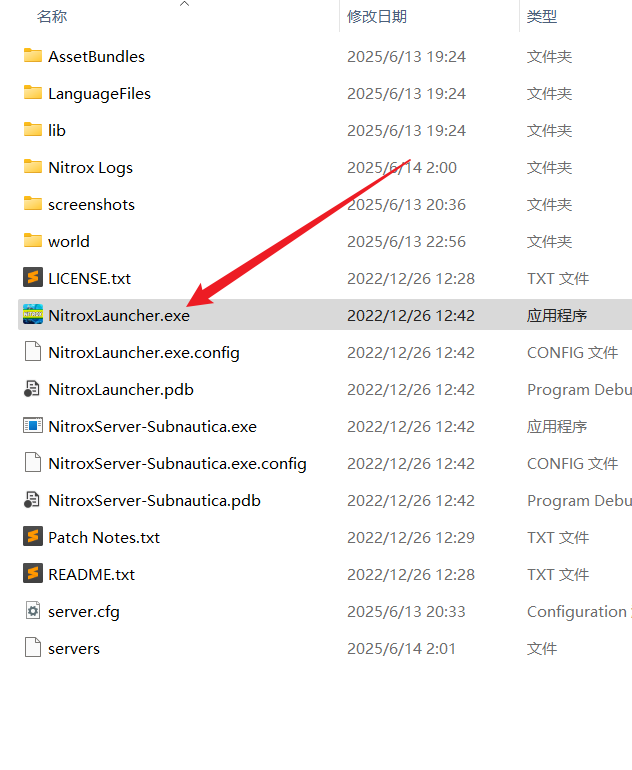Click the LICENSE.txt Sublime file icon
Screen dimensions: 632x770
click(x=33, y=277)
